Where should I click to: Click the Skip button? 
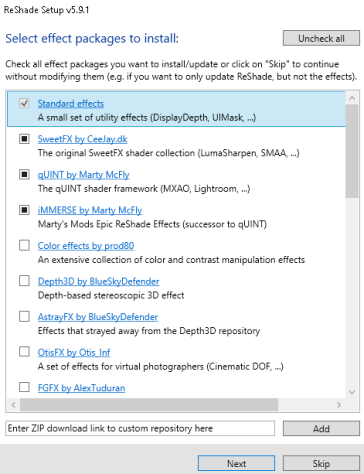click(321, 463)
